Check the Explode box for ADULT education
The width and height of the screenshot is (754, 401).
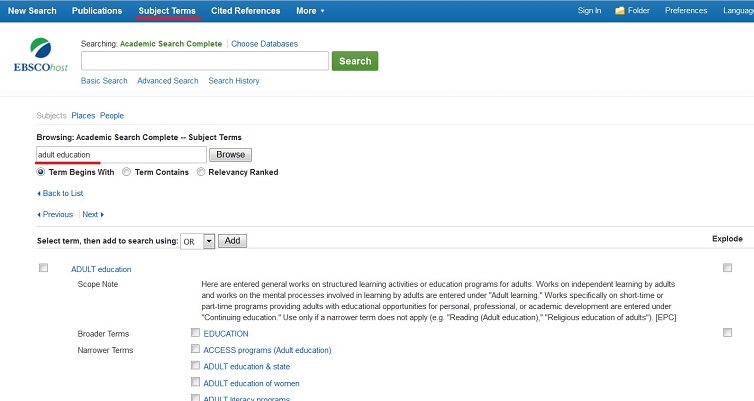click(x=728, y=268)
